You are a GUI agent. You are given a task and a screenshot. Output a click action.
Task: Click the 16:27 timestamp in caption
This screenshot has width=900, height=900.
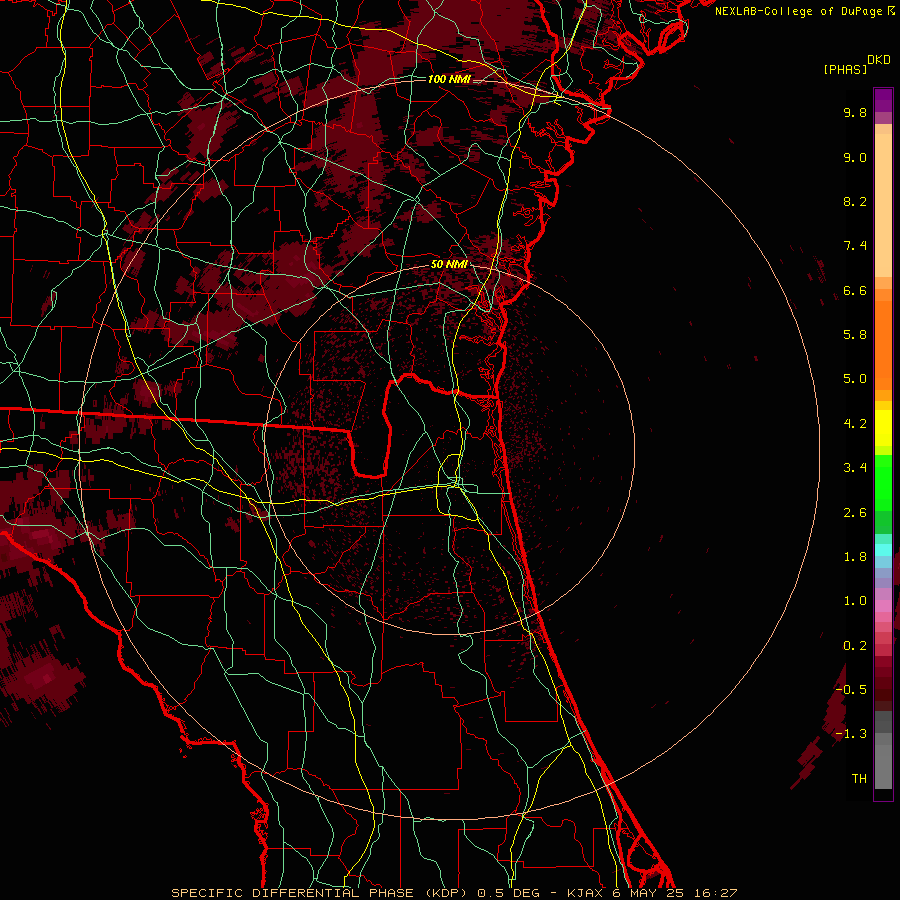point(715,893)
